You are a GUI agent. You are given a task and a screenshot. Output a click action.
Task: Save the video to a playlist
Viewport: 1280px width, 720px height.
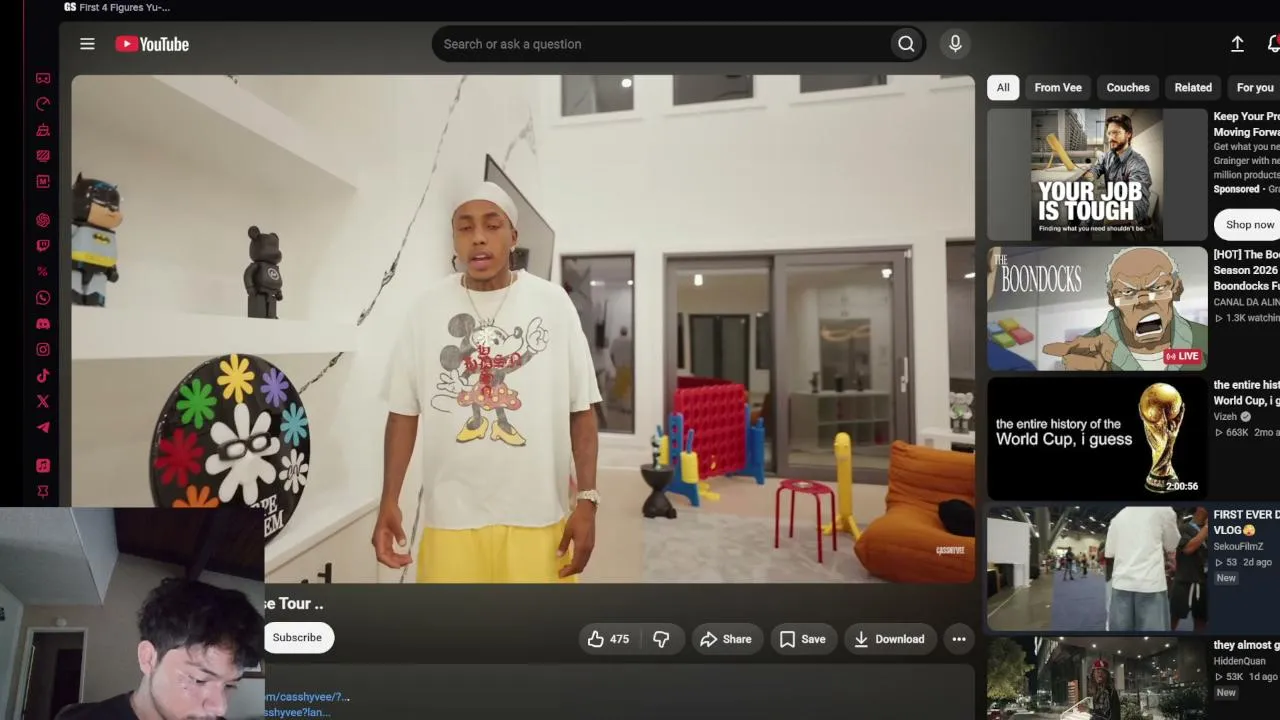coord(802,639)
